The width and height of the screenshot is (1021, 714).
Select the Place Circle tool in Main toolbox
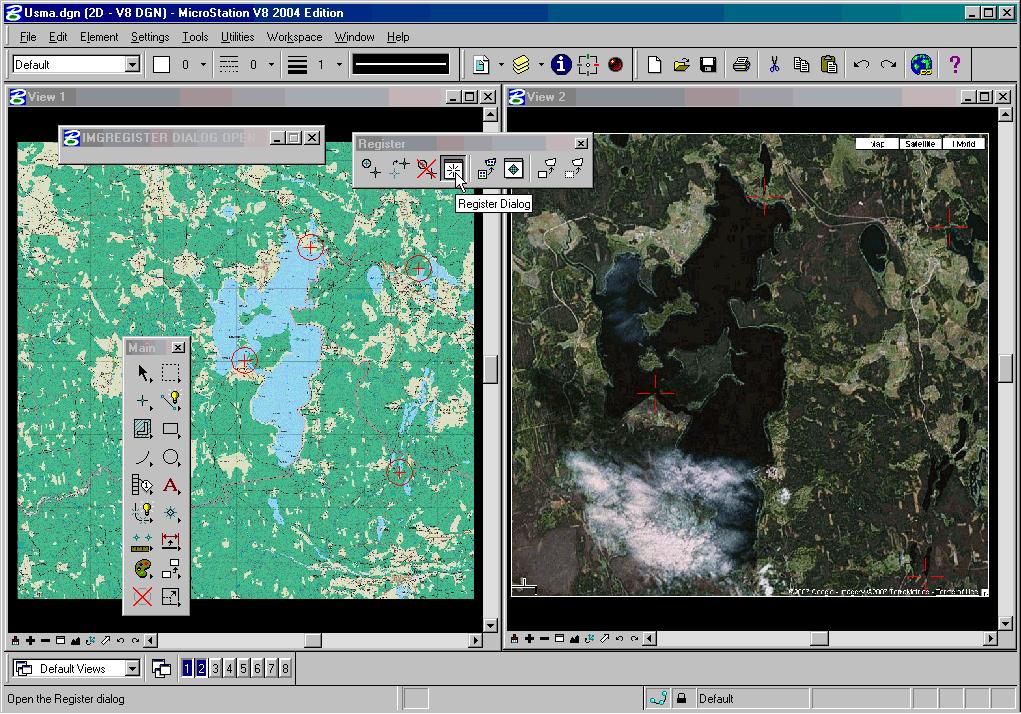coord(171,457)
